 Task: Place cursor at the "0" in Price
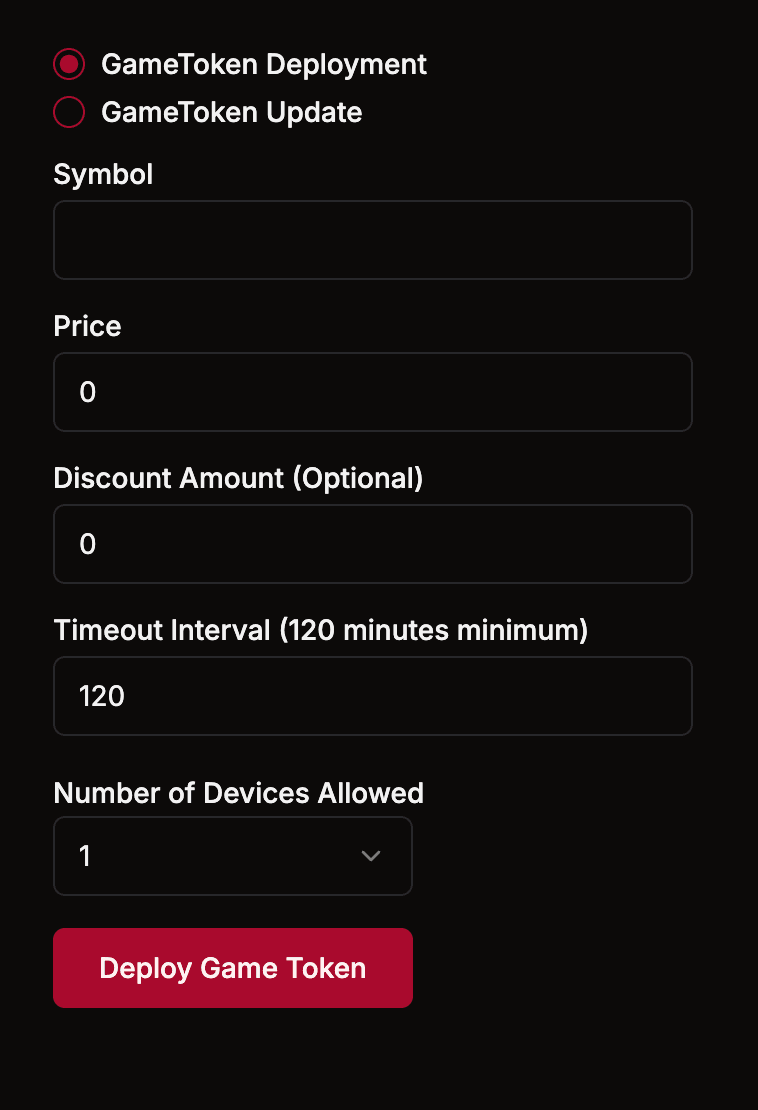pyautogui.click(x=88, y=392)
